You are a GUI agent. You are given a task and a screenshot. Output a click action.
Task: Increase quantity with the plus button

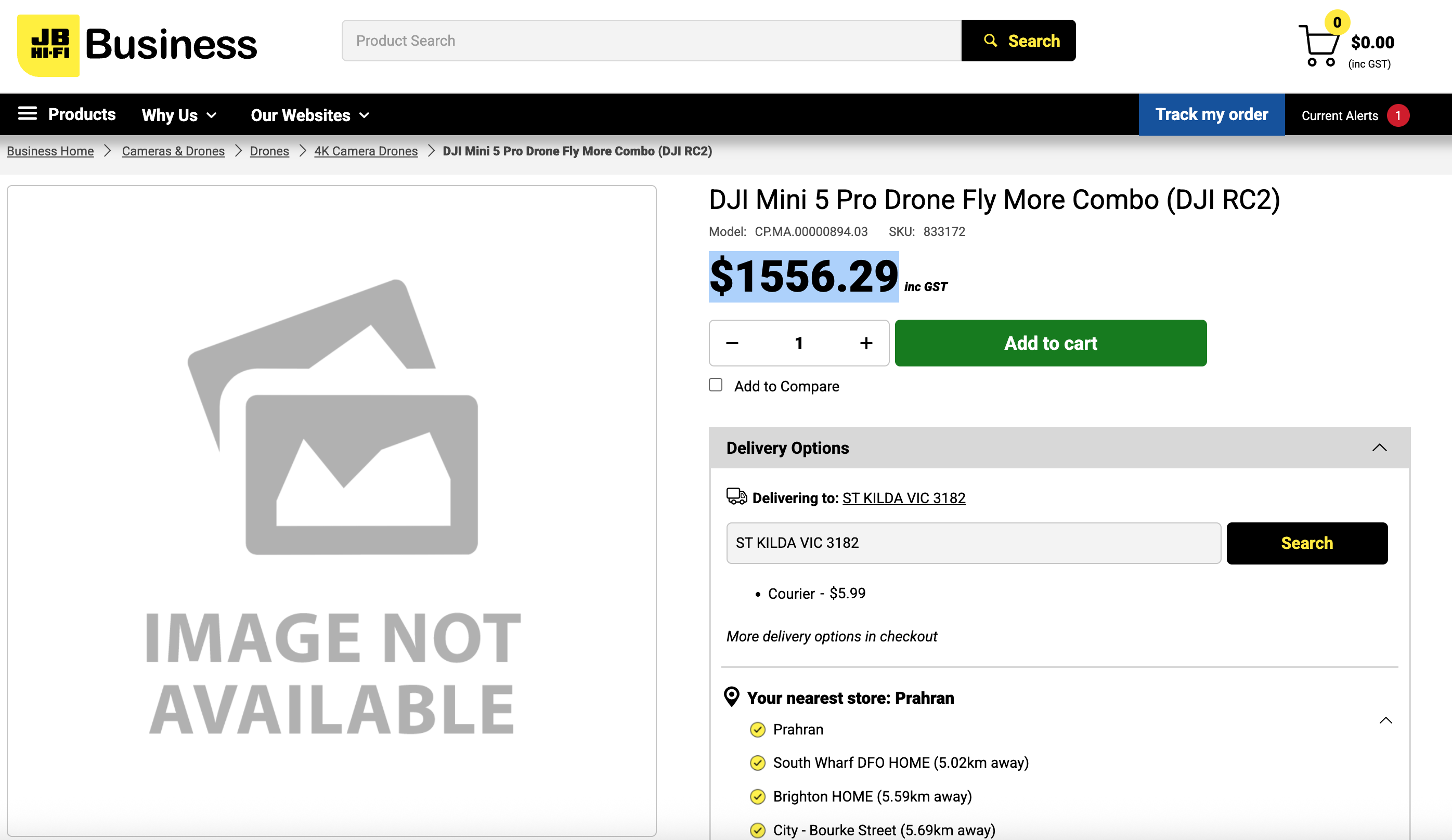coord(866,343)
